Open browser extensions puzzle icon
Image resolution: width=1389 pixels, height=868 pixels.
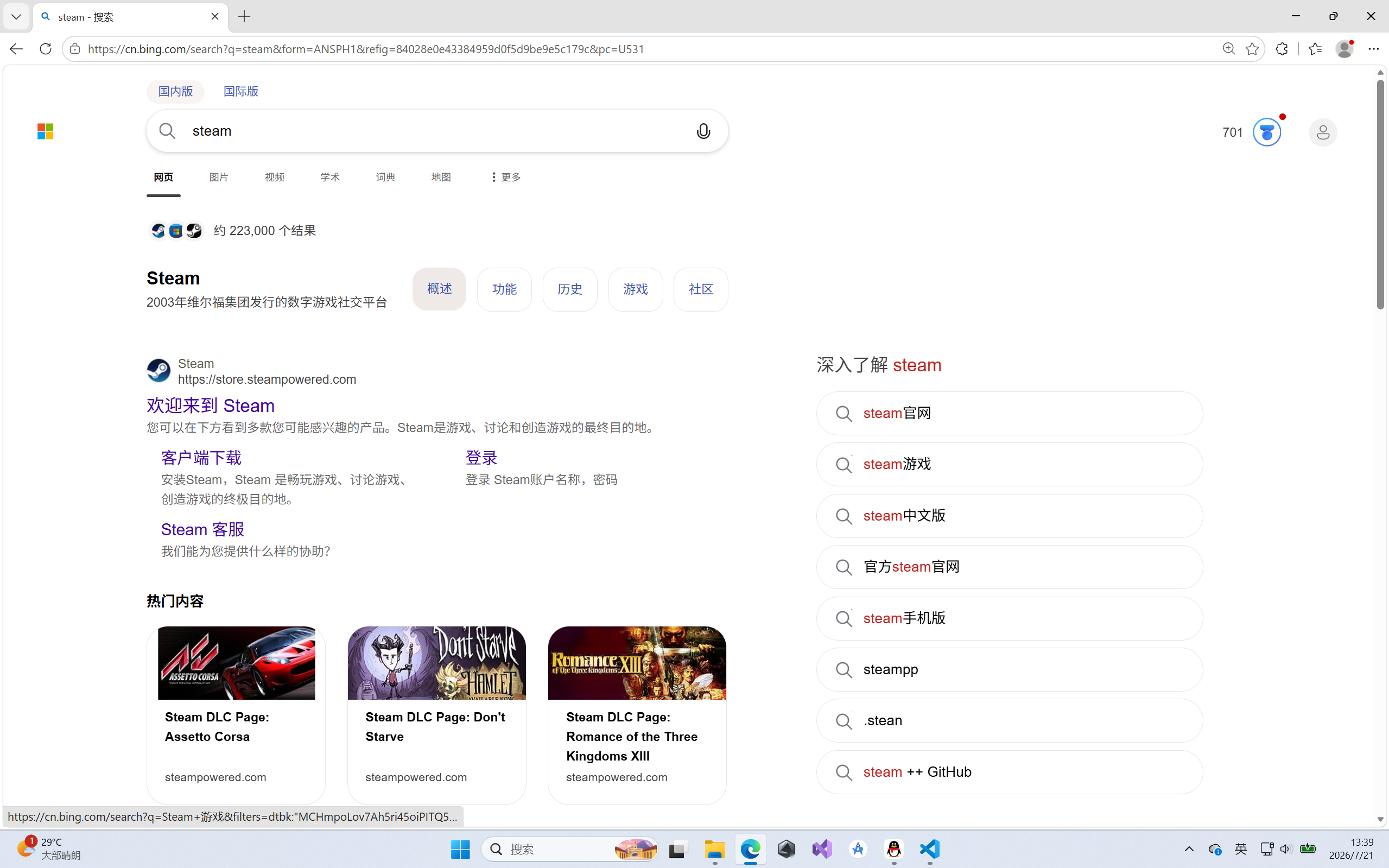click(1282, 49)
